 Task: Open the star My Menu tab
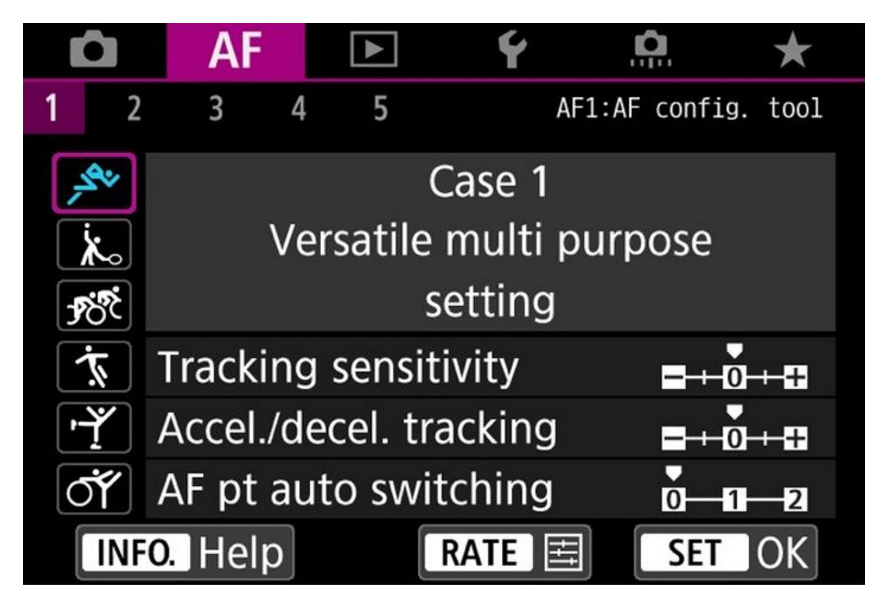point(793,51)
